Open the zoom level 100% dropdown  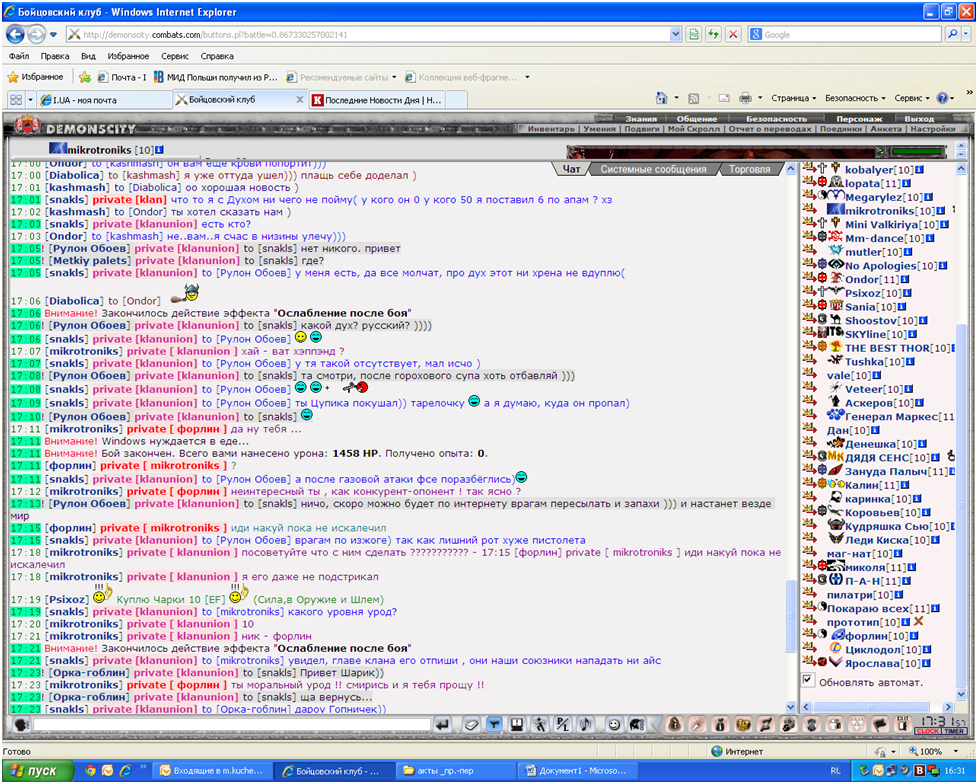coord(956,752)
